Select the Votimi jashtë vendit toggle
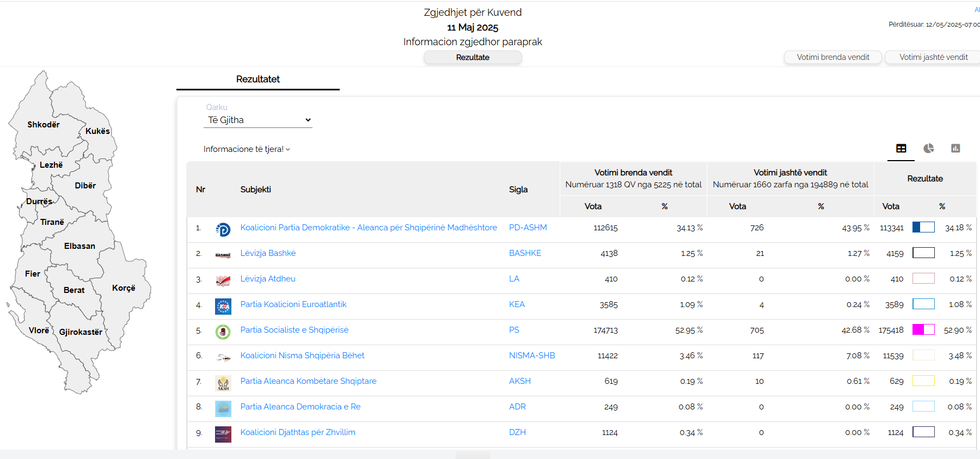This screenshot has width=980, height=459. 931,58
